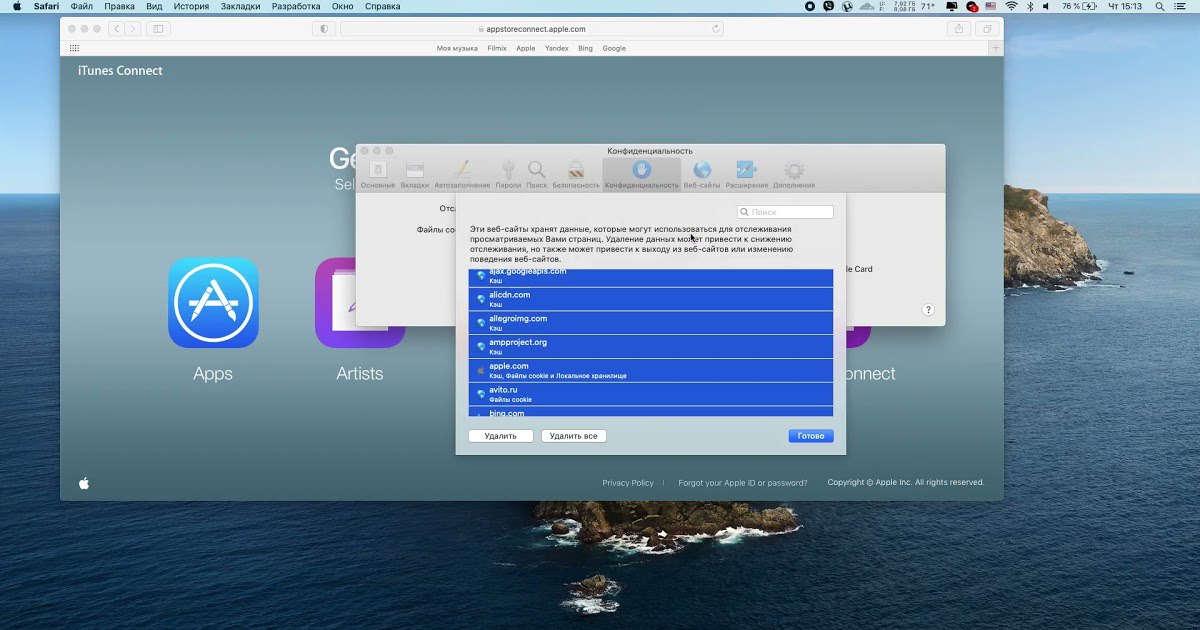Image resolution: width=1200 pixels, height=630 pixels.
Task: Open the Yandex bookmark
Action: pyautogui.click(x=557, y=48)
